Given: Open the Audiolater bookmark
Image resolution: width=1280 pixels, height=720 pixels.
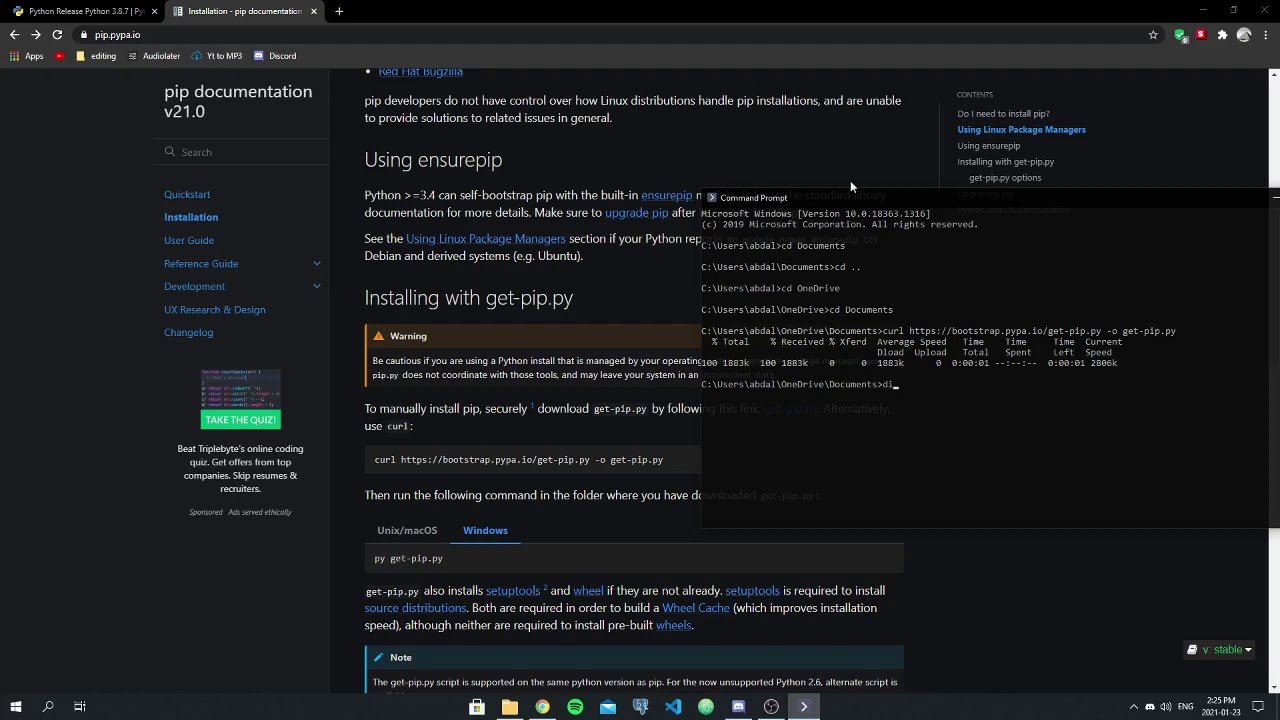Looking at the screenshot, I should [x=154, y=56].
